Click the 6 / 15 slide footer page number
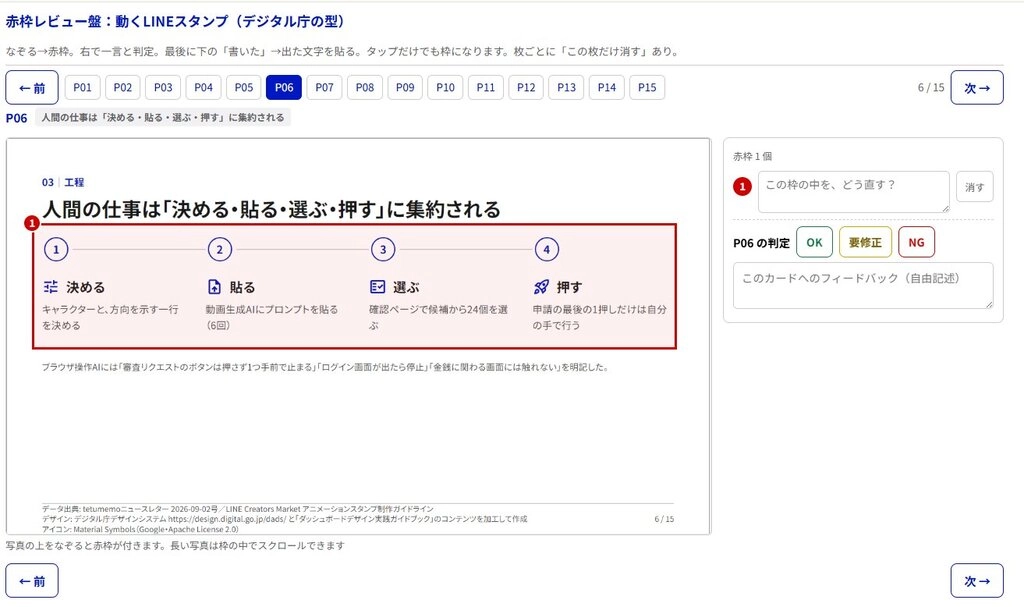 pos(664,519)
